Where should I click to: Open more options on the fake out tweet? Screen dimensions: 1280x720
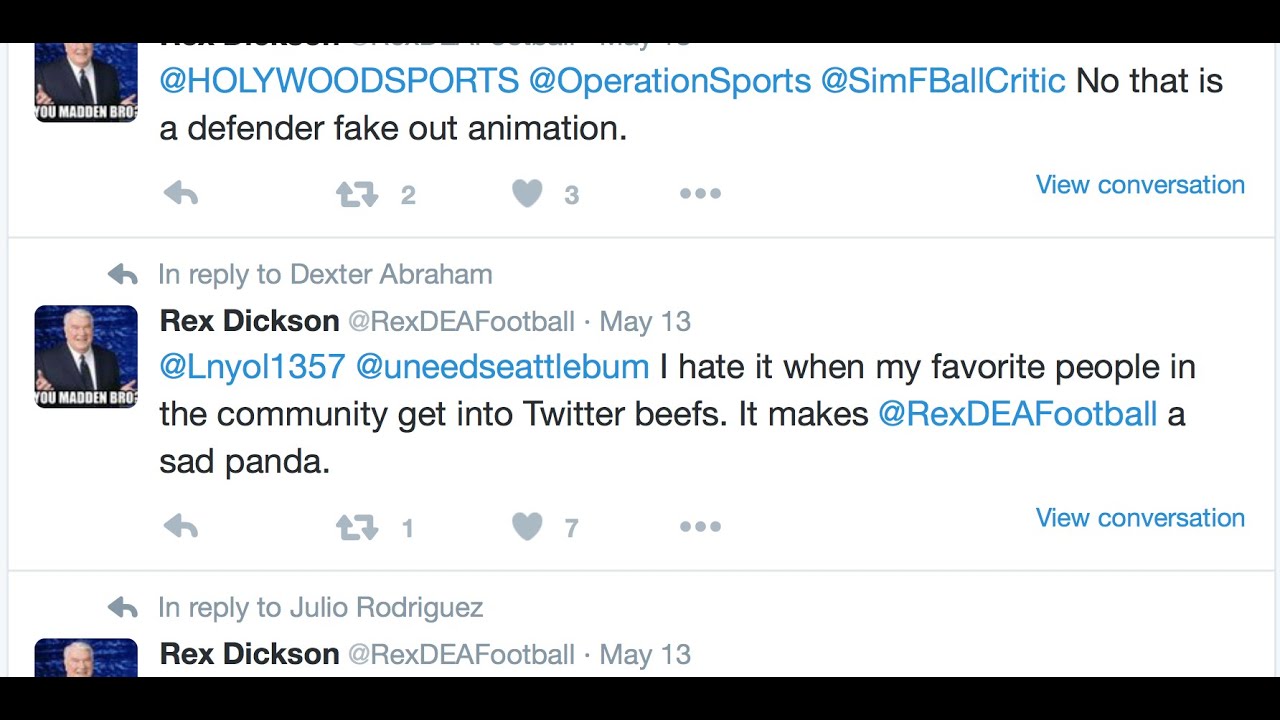700,194
